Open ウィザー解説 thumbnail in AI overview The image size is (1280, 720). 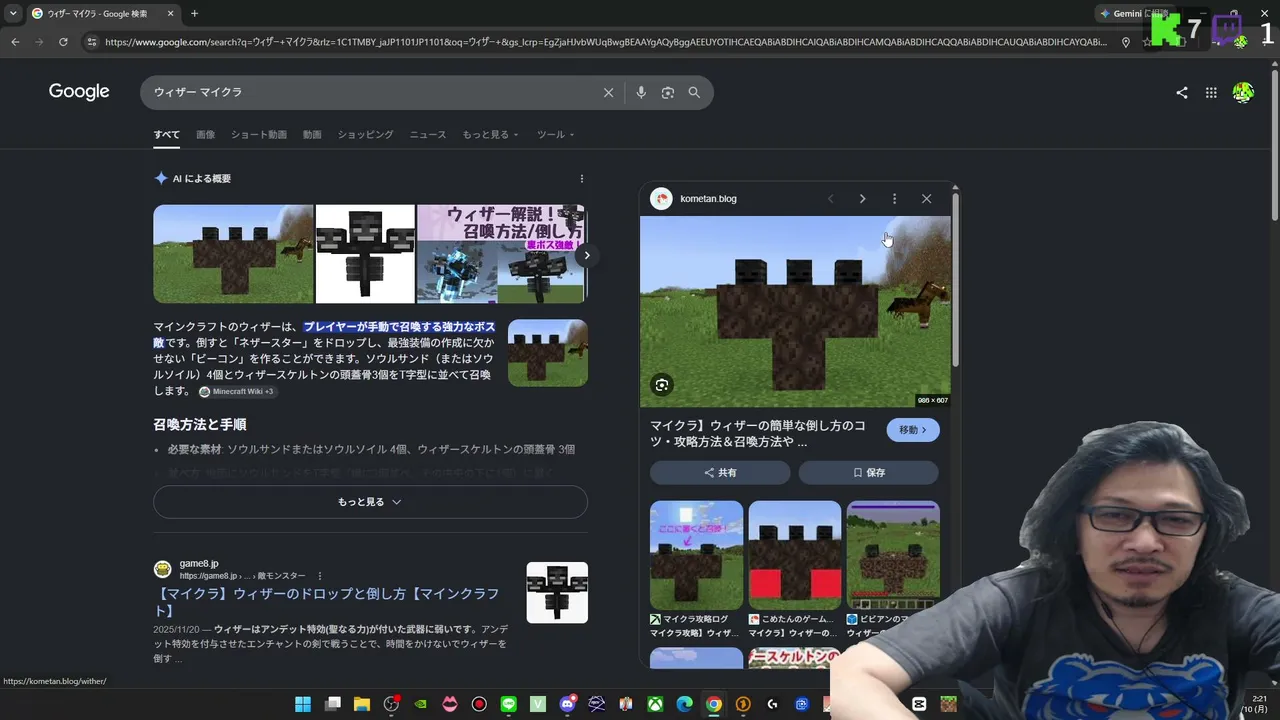click(x=501, y=254)
